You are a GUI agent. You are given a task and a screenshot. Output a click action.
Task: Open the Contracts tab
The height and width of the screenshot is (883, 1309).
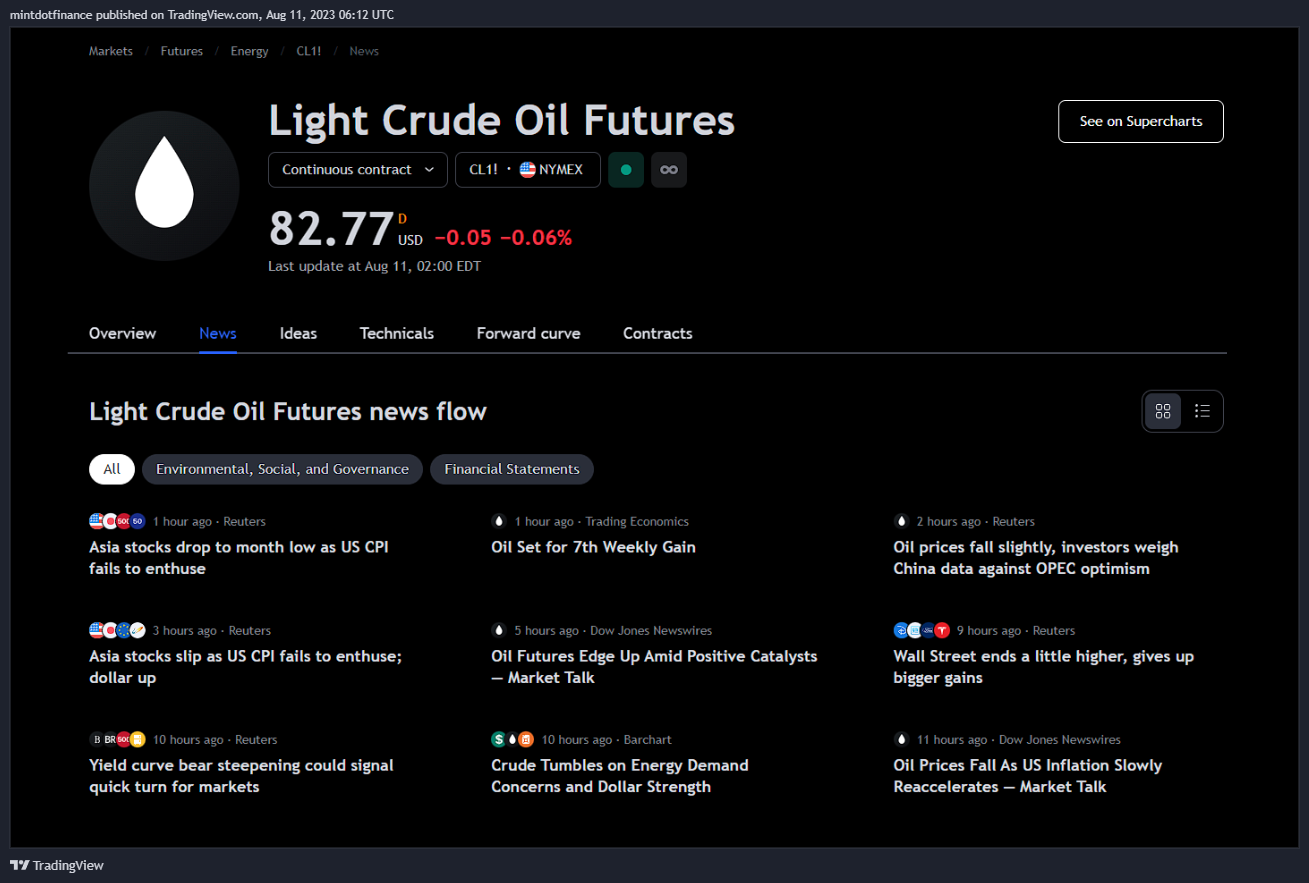pyautogui.click(x=658, y=334)
